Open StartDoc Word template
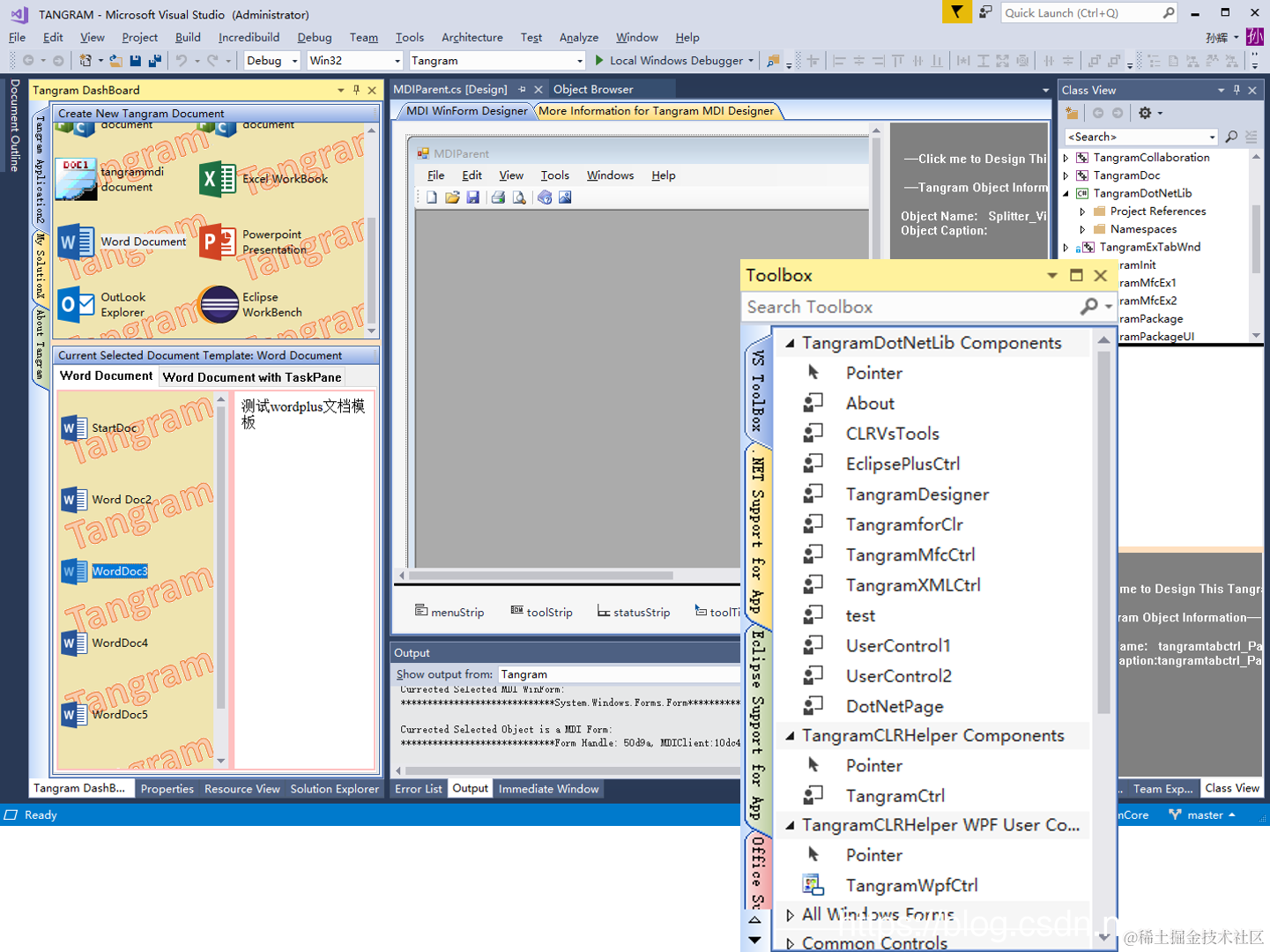This screenshot has width=1270, height=952. click(x=100, y=428)
